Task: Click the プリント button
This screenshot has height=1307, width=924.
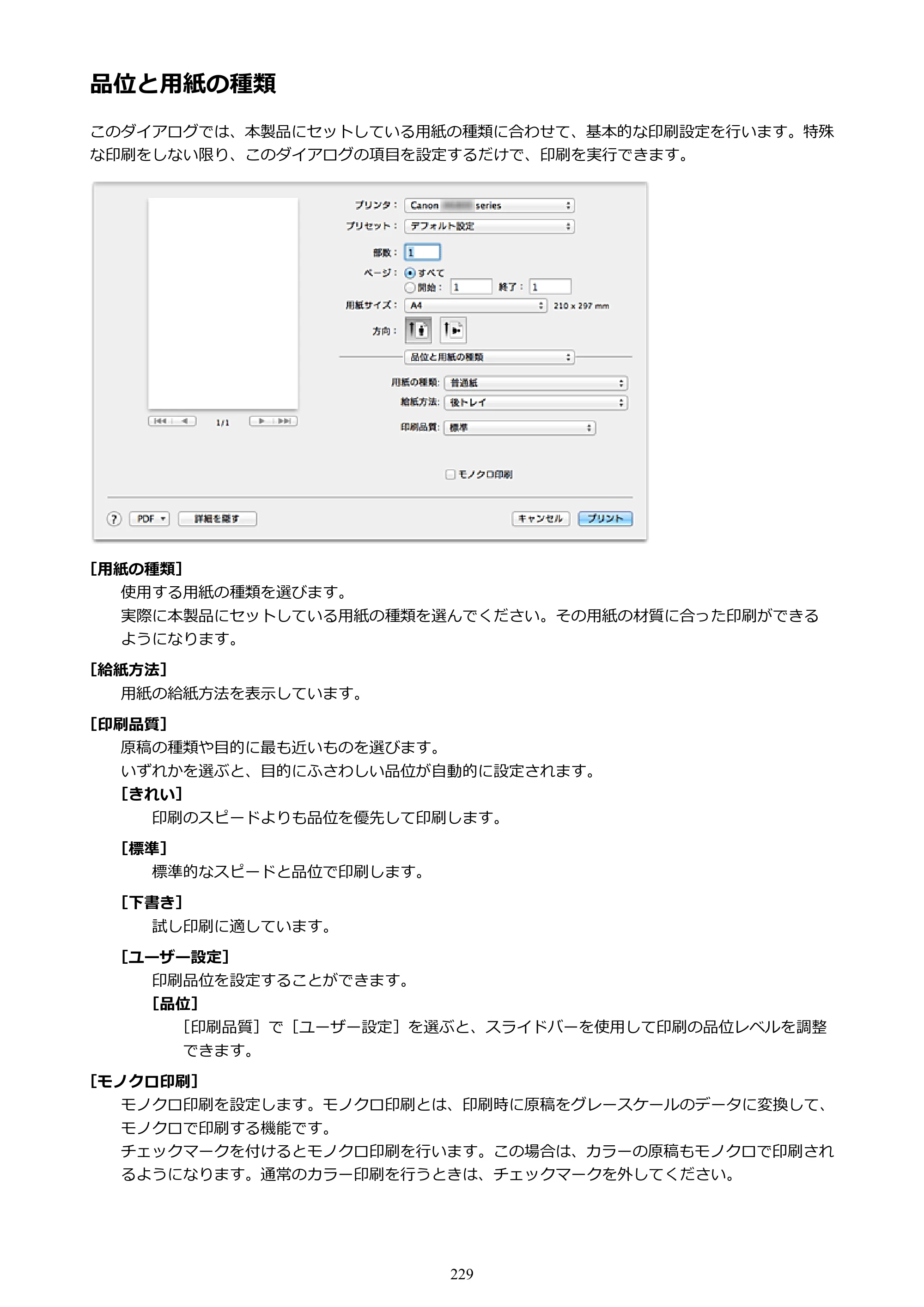Action: click(x=605, y=518)
